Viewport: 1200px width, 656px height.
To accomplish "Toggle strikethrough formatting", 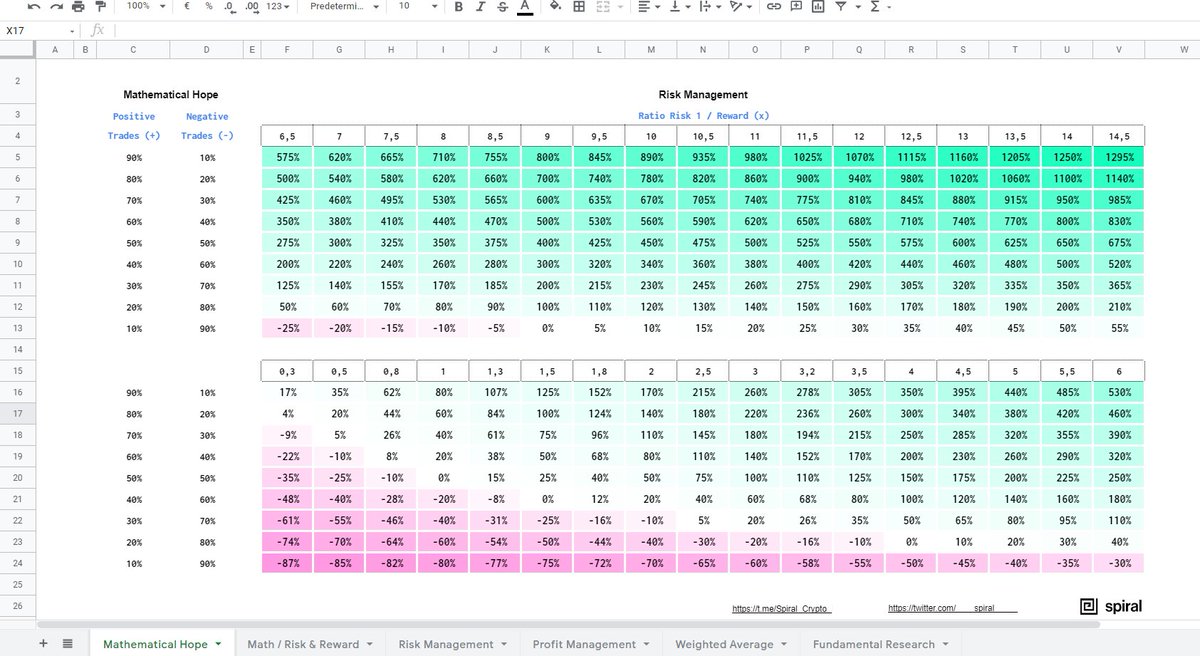I will point(502,6).
